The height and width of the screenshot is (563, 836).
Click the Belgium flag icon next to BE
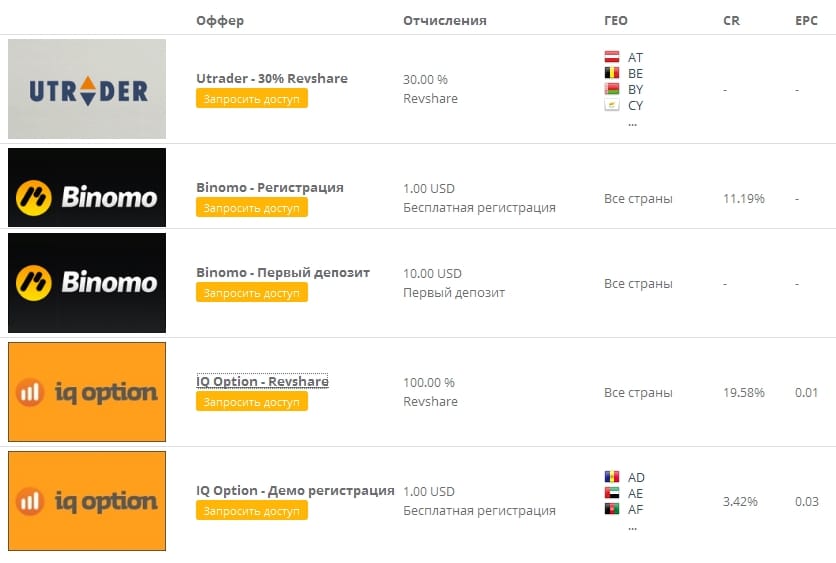pos(612,73)
